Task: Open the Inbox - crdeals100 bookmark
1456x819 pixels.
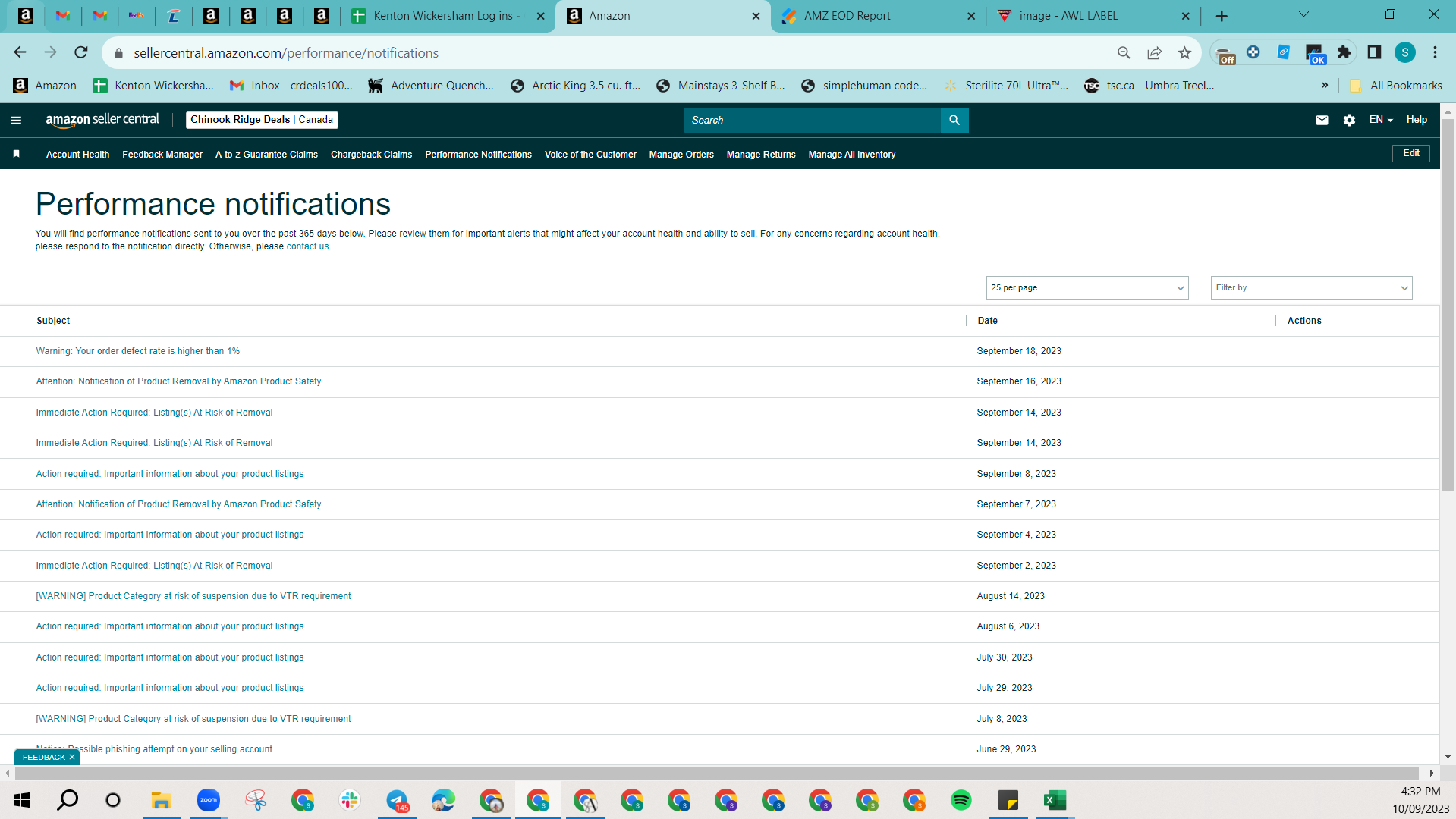Action: (x=291, y=86)
